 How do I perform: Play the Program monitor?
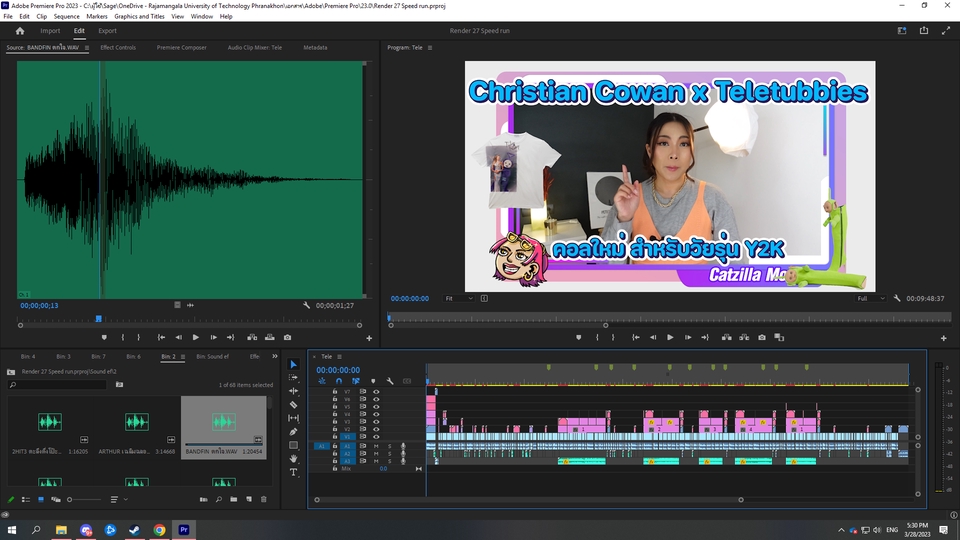pos(670,337)
